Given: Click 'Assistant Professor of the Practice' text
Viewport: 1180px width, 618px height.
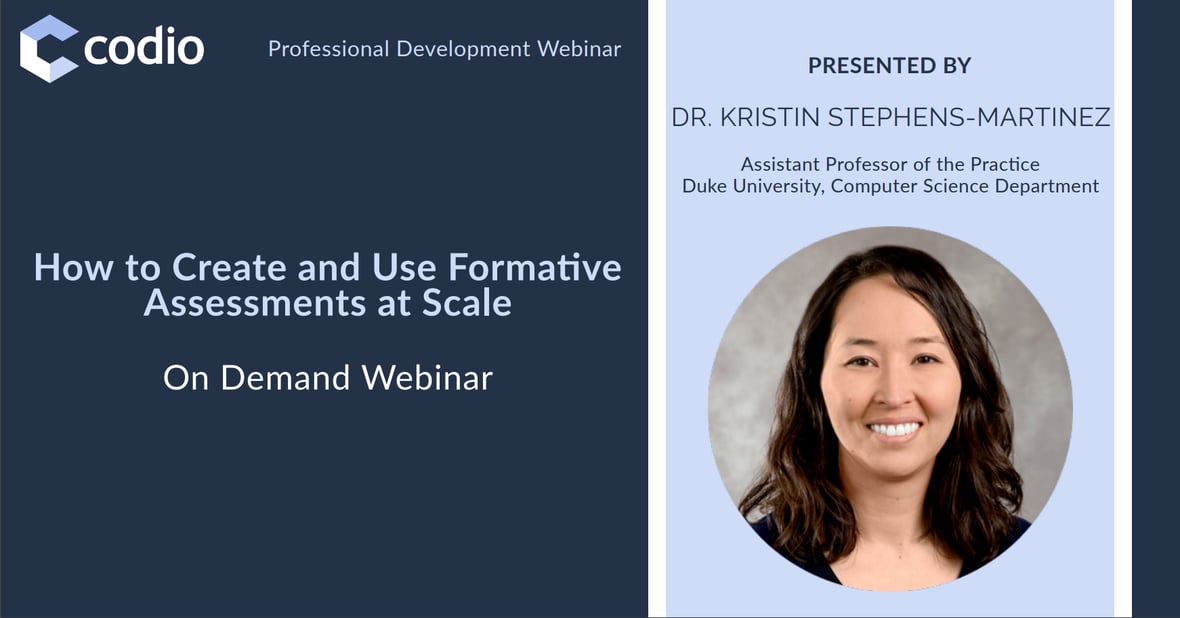Looking at the screenshot, I should pyautogui.click(x=890, y=164).
